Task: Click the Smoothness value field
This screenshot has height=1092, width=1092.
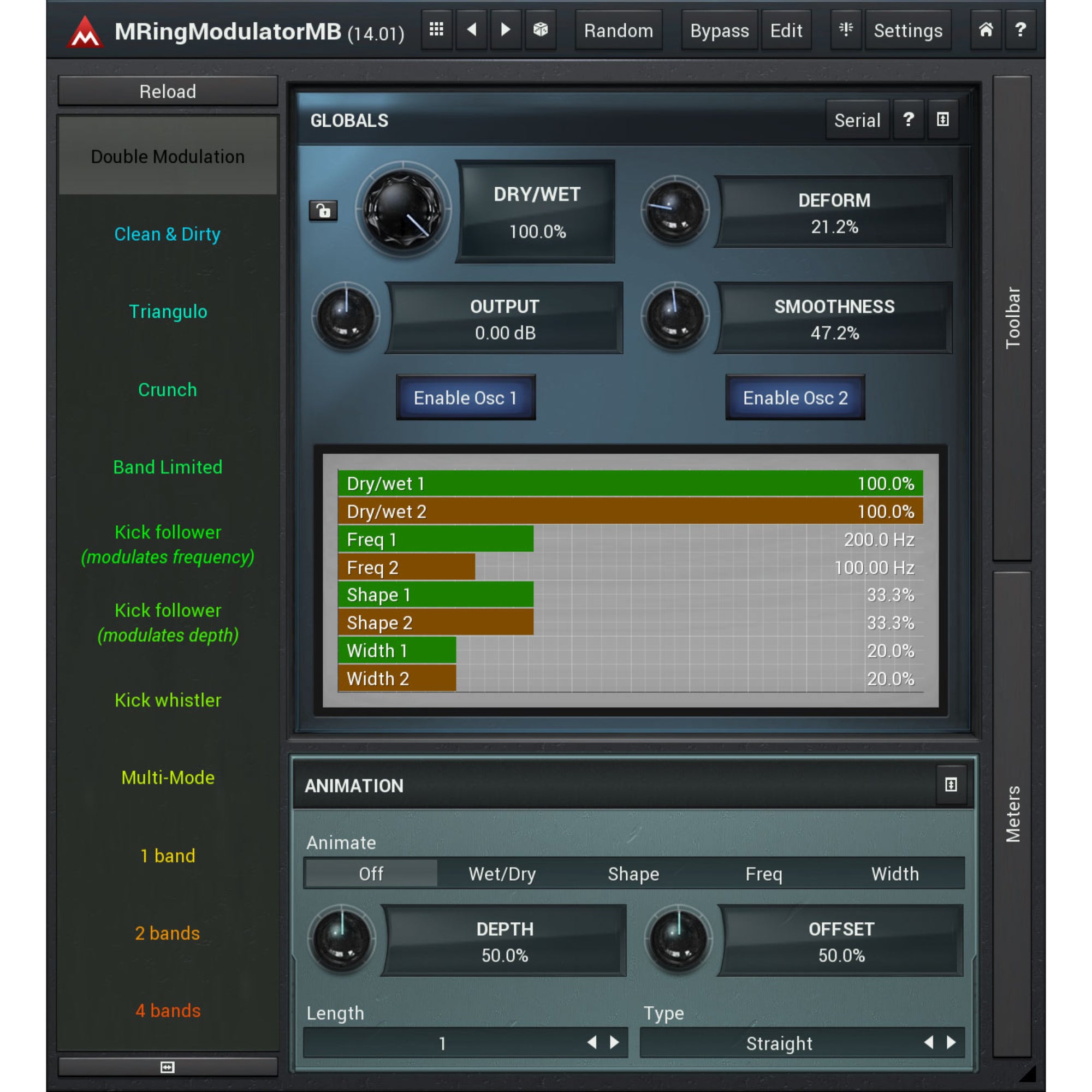Action: click(834, 318)
